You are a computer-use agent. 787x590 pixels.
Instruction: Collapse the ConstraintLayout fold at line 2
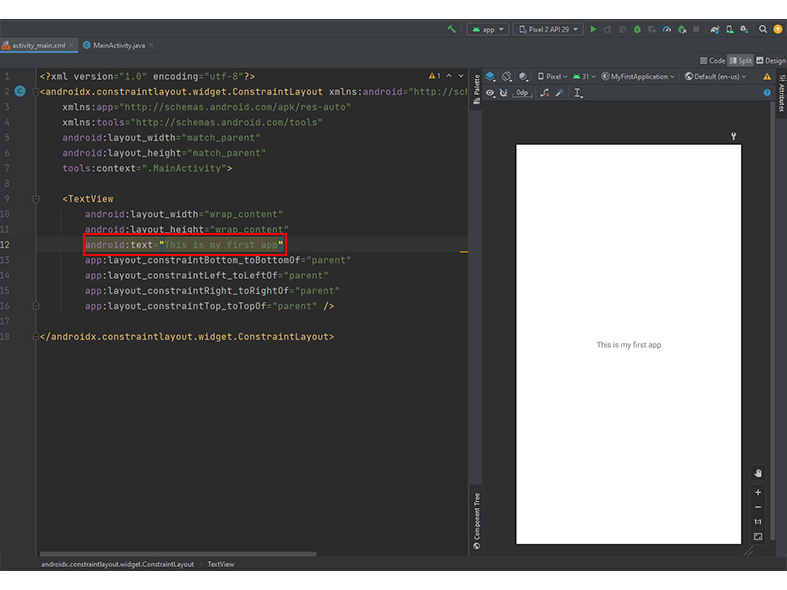tap(36, 92)
